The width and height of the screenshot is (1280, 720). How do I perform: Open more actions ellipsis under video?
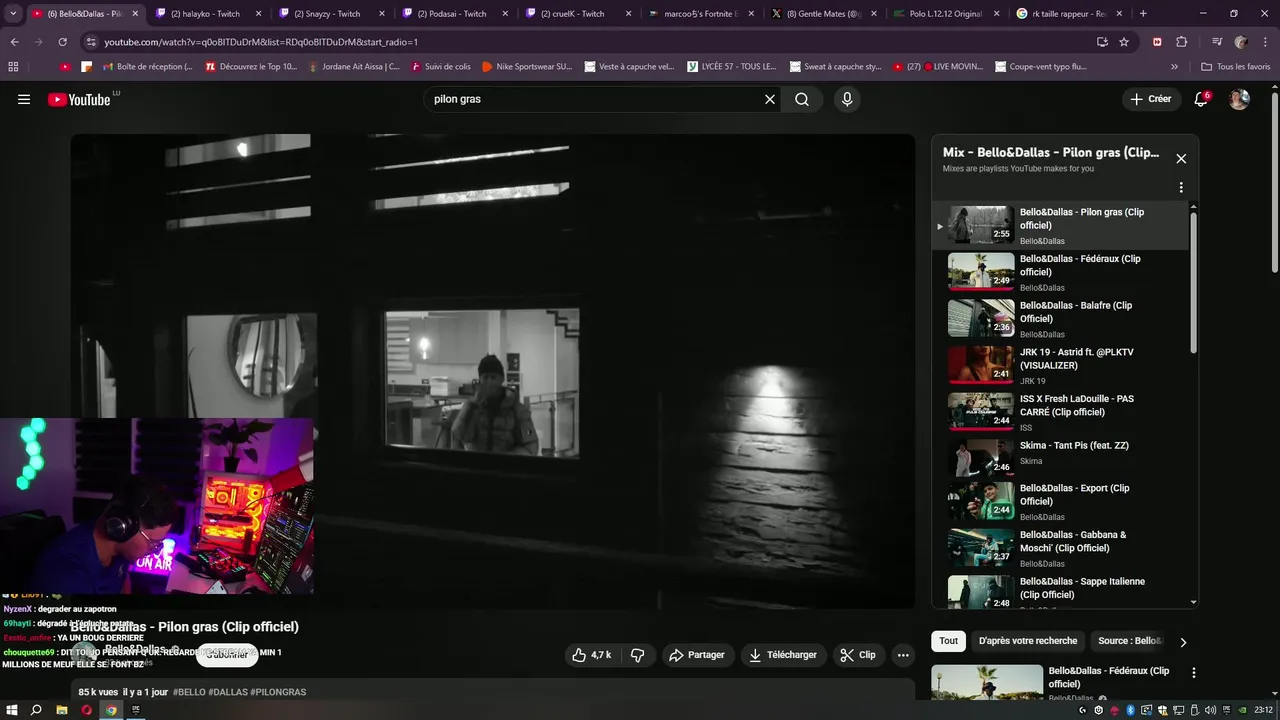[903, 655]
